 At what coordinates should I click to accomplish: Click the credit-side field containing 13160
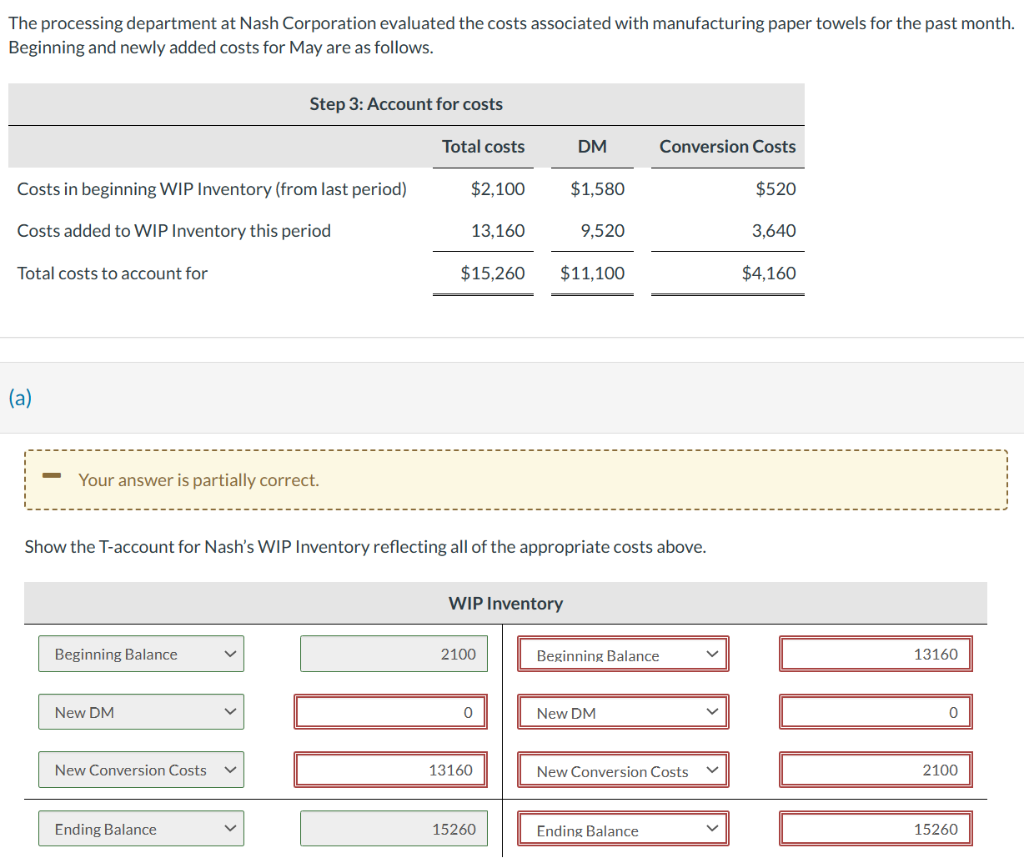pyautogui.click(x=876, y=654)
